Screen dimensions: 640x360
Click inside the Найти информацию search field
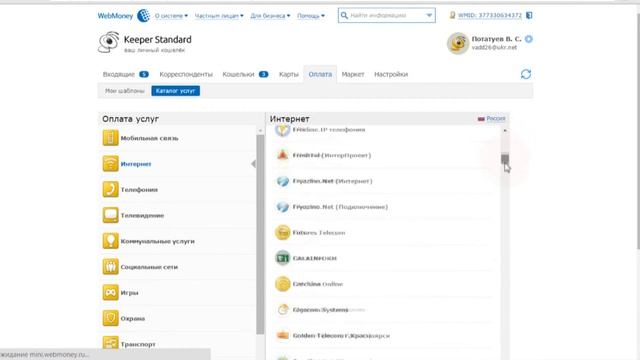click(x=386, y=16)
